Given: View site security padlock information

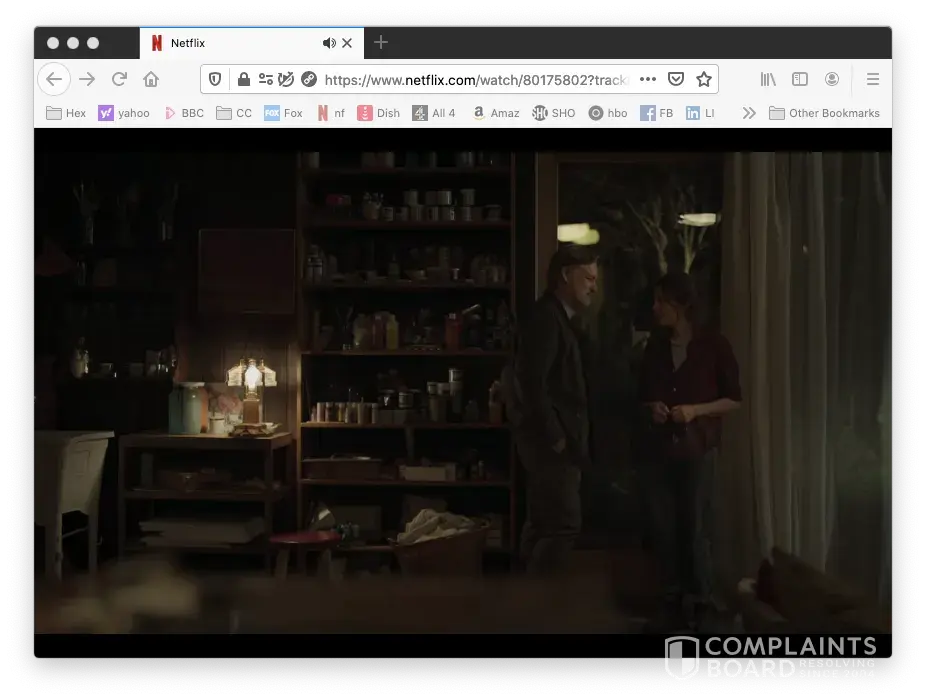Looking at the screenshot, I should click(x=243, y=79).
